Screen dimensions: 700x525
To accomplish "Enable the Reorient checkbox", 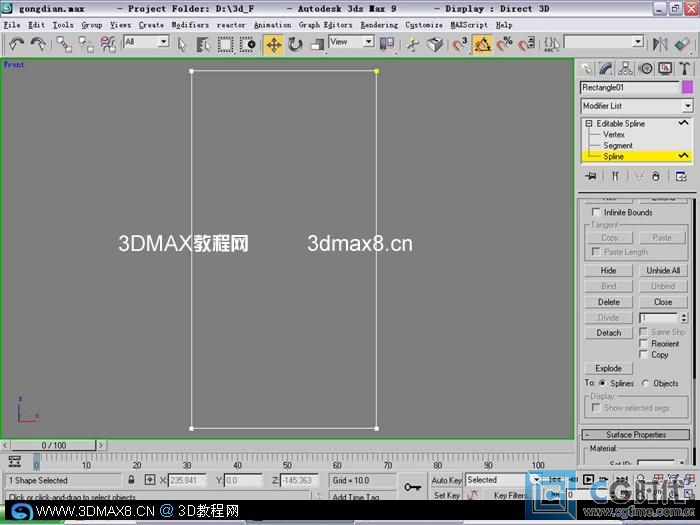I will [x=643, y=343].
